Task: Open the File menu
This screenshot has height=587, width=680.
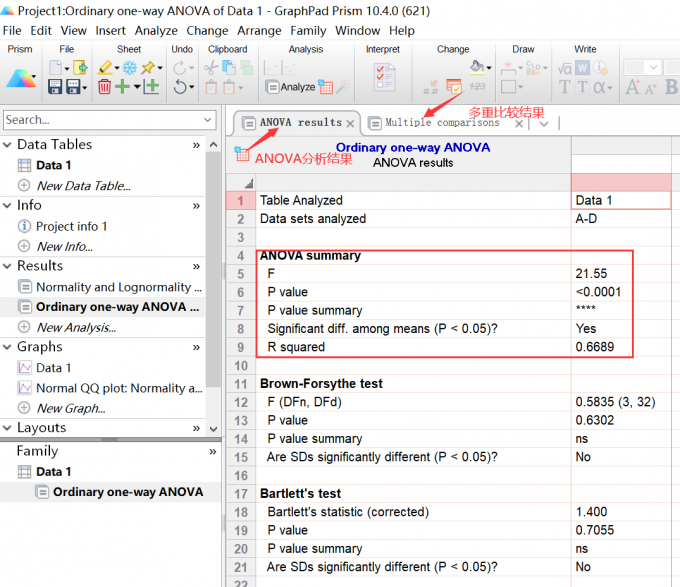Action: click(x=12, y=31)
